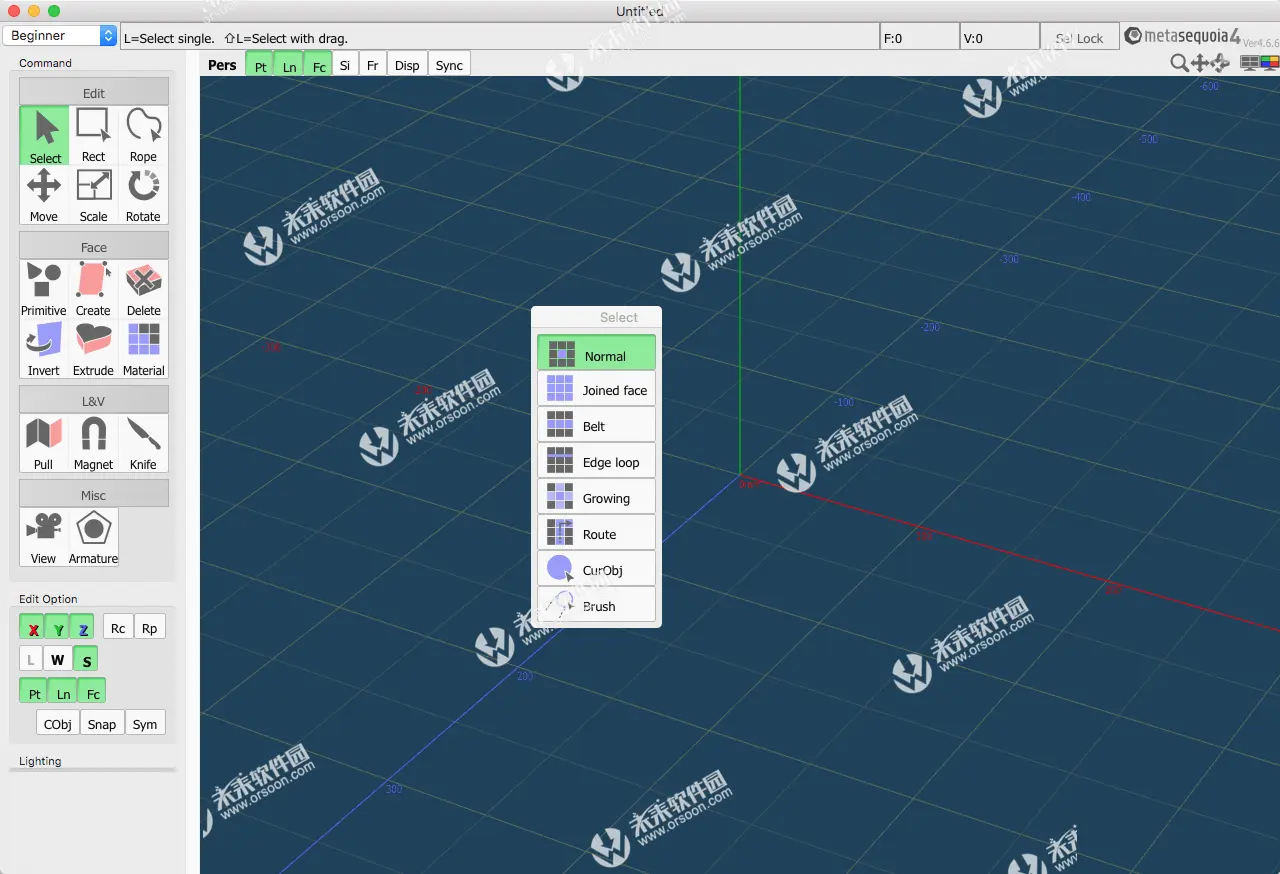This screenshot has height=874, width=1280.
Task: Click the magnifier zoom view icon
Action: coord(1180,63)
